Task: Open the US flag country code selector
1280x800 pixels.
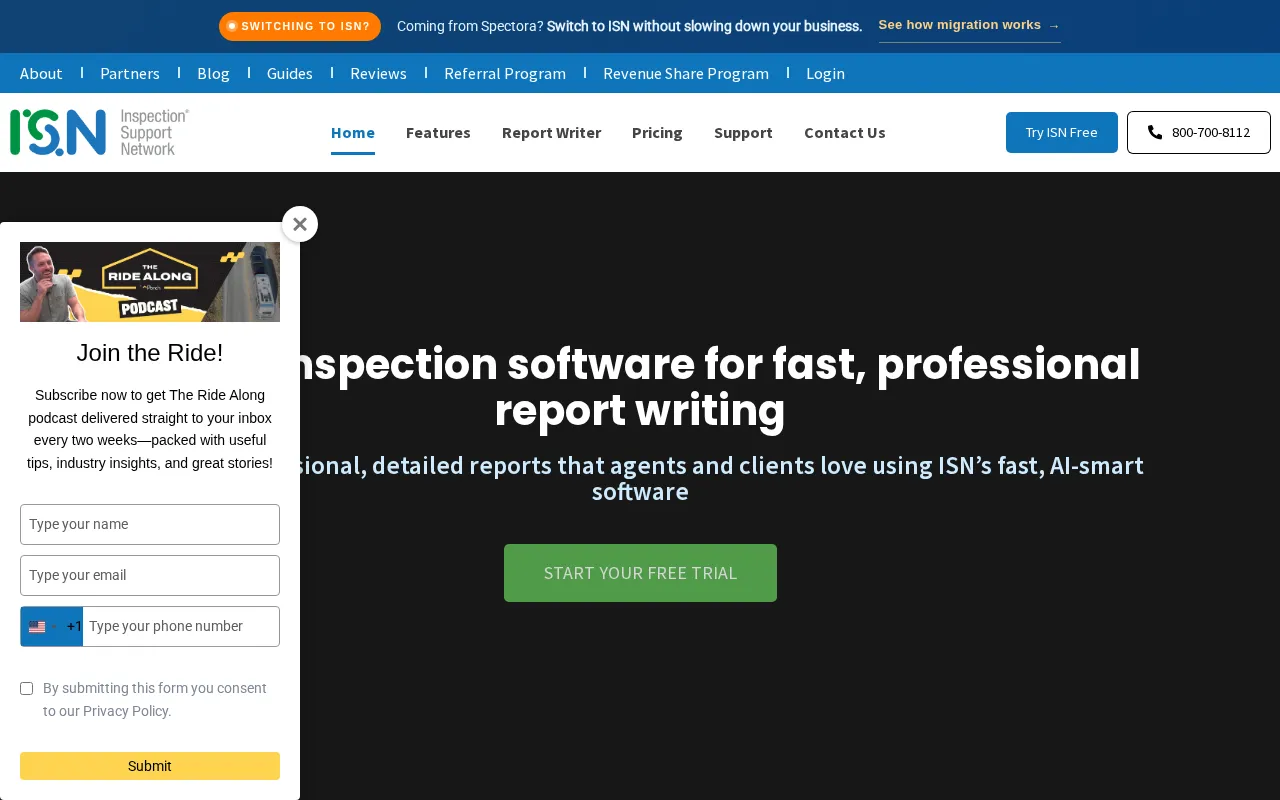Action: pyautogui.click(x=52, y=627)
